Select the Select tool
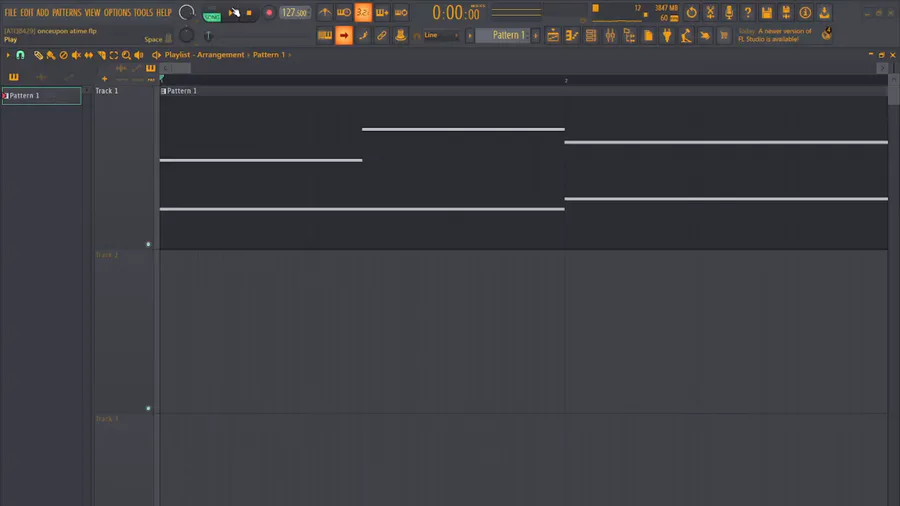This screenshot has width=900, height=506. pos(114,55)
